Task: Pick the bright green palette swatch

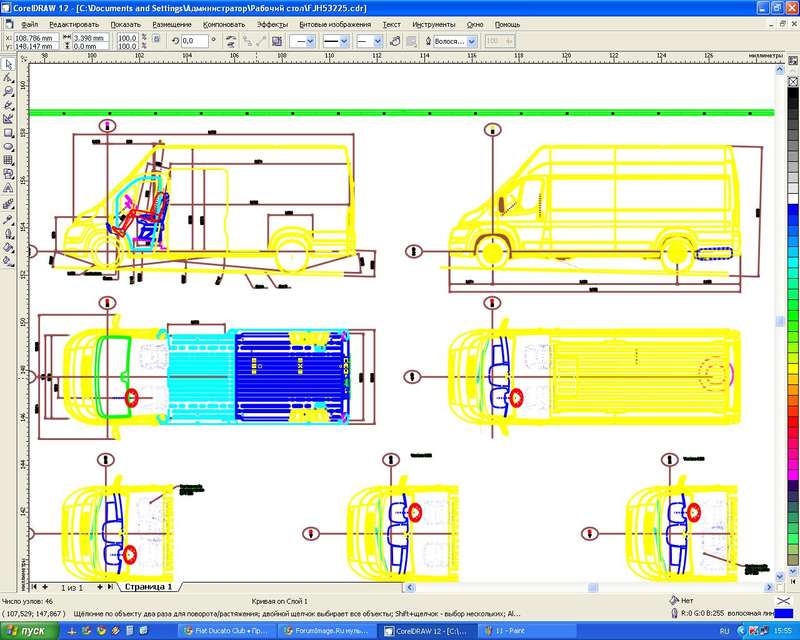Action: coord(793,315)
